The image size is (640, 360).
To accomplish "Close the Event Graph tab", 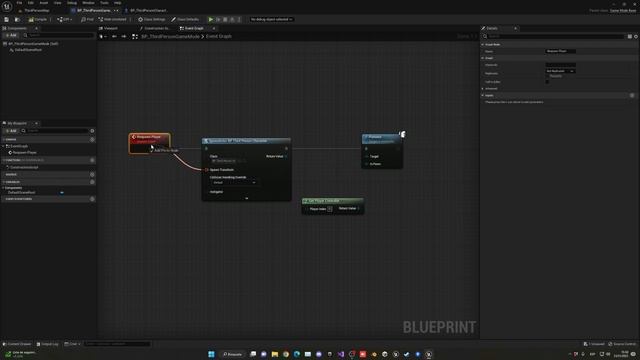I will pos(213,28).
